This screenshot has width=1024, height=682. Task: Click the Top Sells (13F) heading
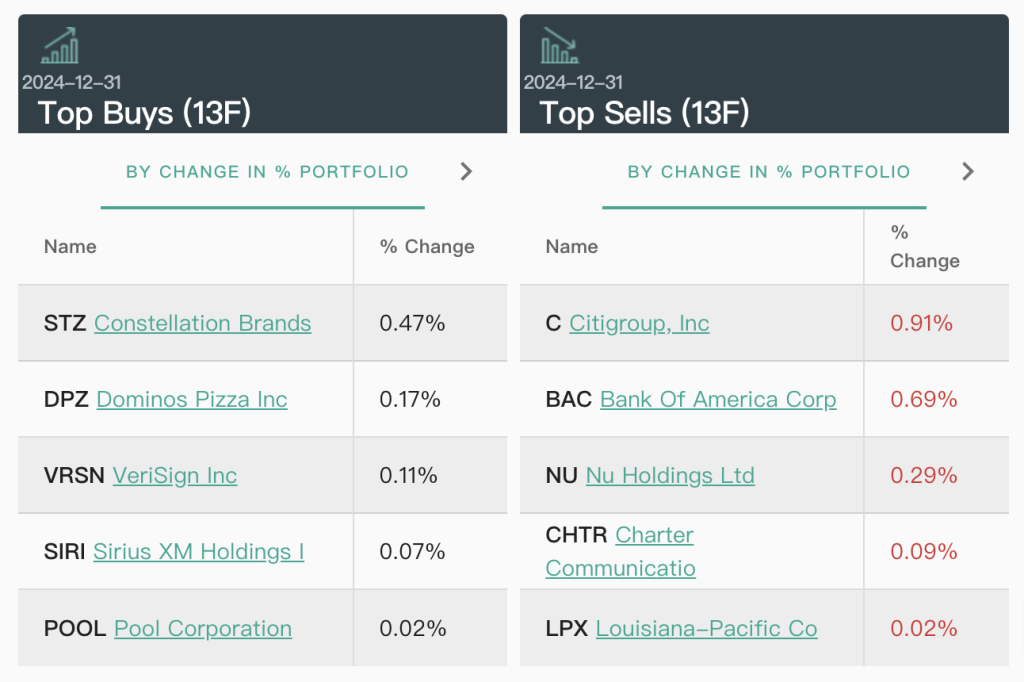[644, 113]
